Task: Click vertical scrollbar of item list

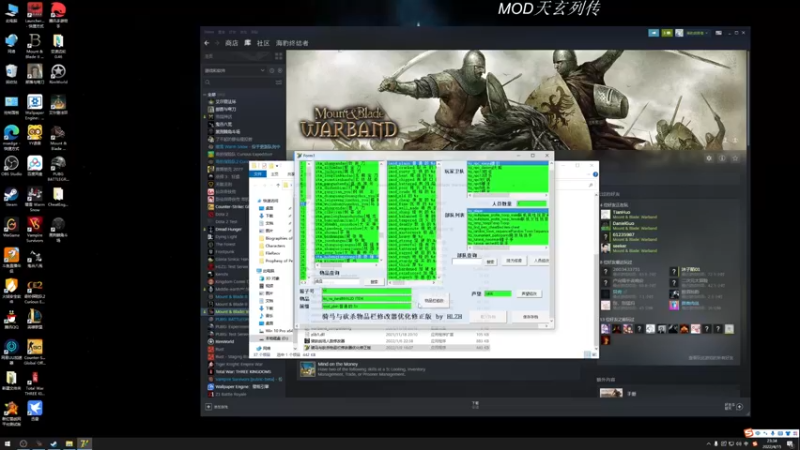Action: point(381,212)
